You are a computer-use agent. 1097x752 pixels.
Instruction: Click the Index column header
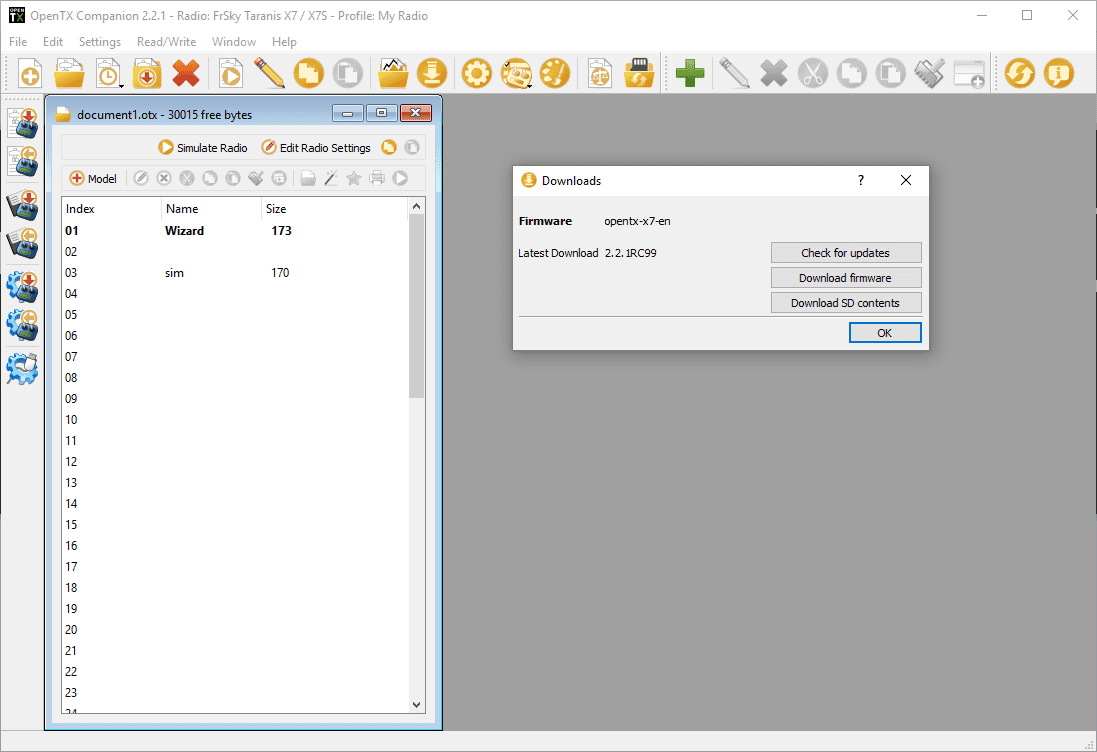112,208
